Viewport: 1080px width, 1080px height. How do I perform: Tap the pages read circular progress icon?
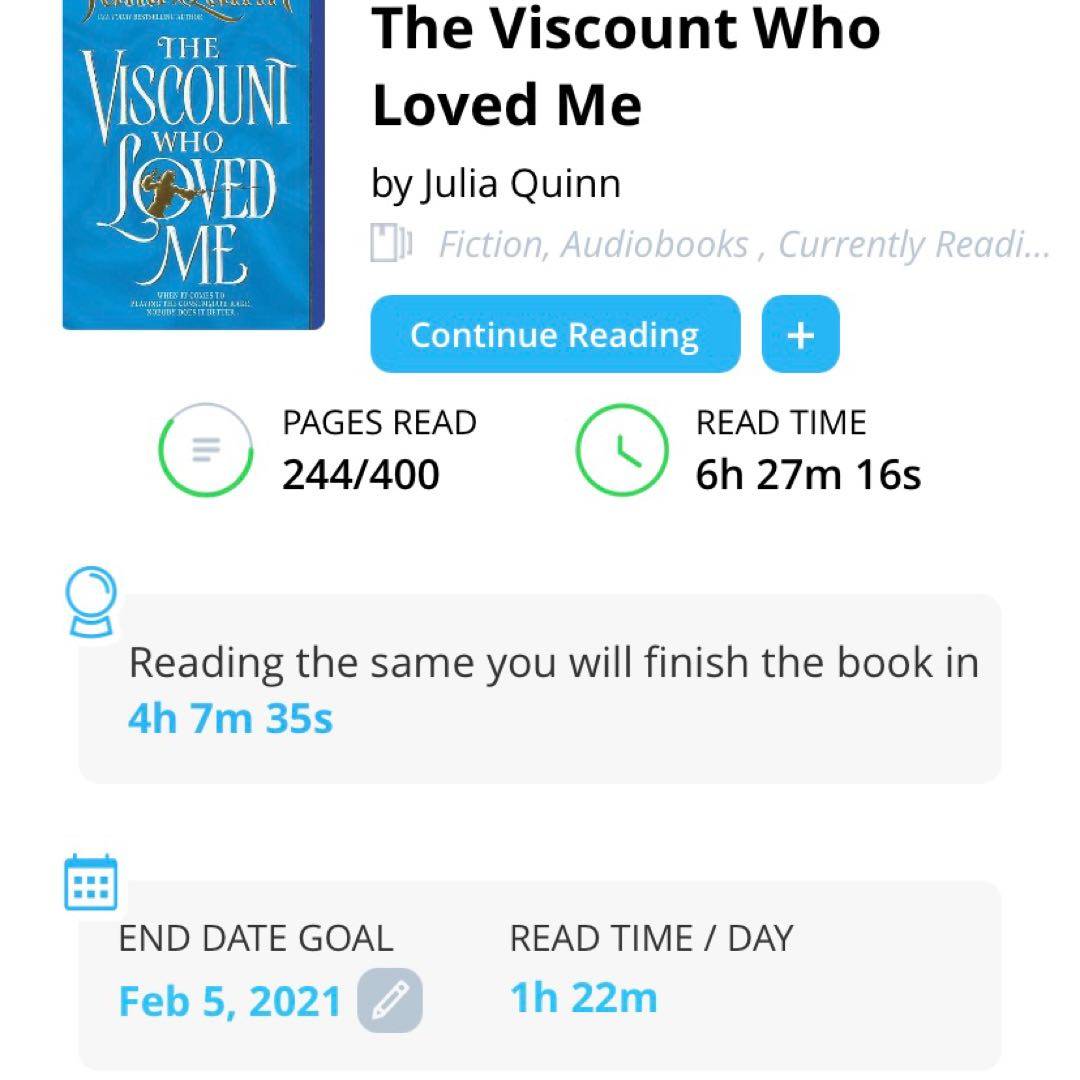205,449
